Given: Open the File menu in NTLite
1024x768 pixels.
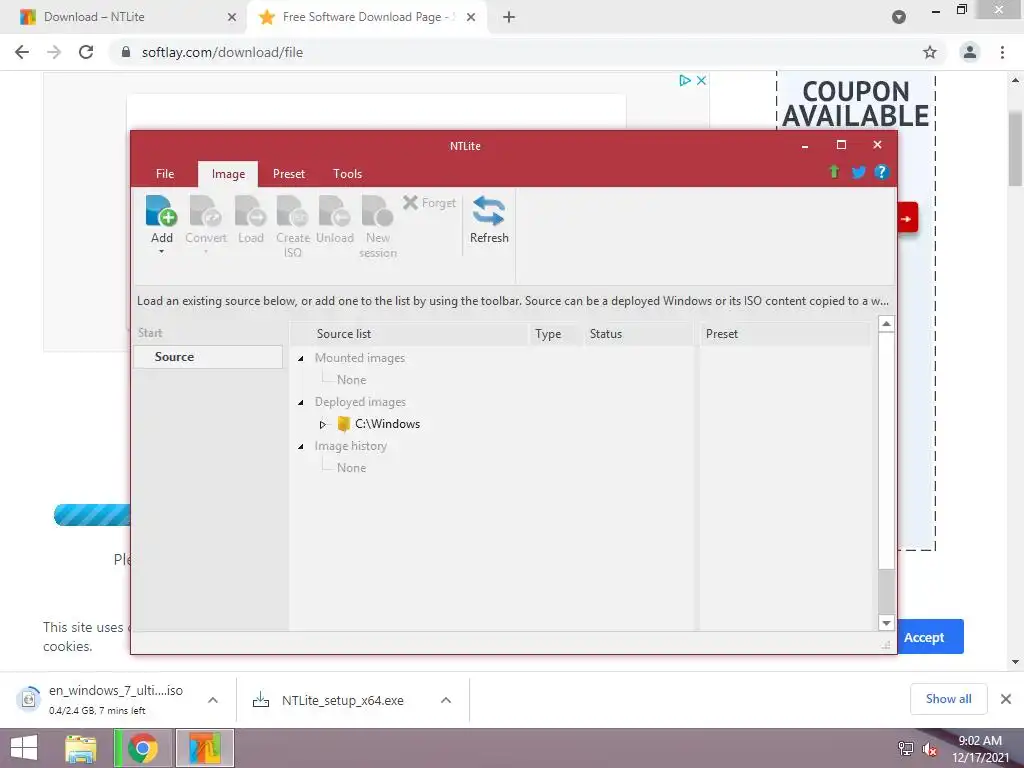Looking at the screenshot, I should click(x=165, y=174).
